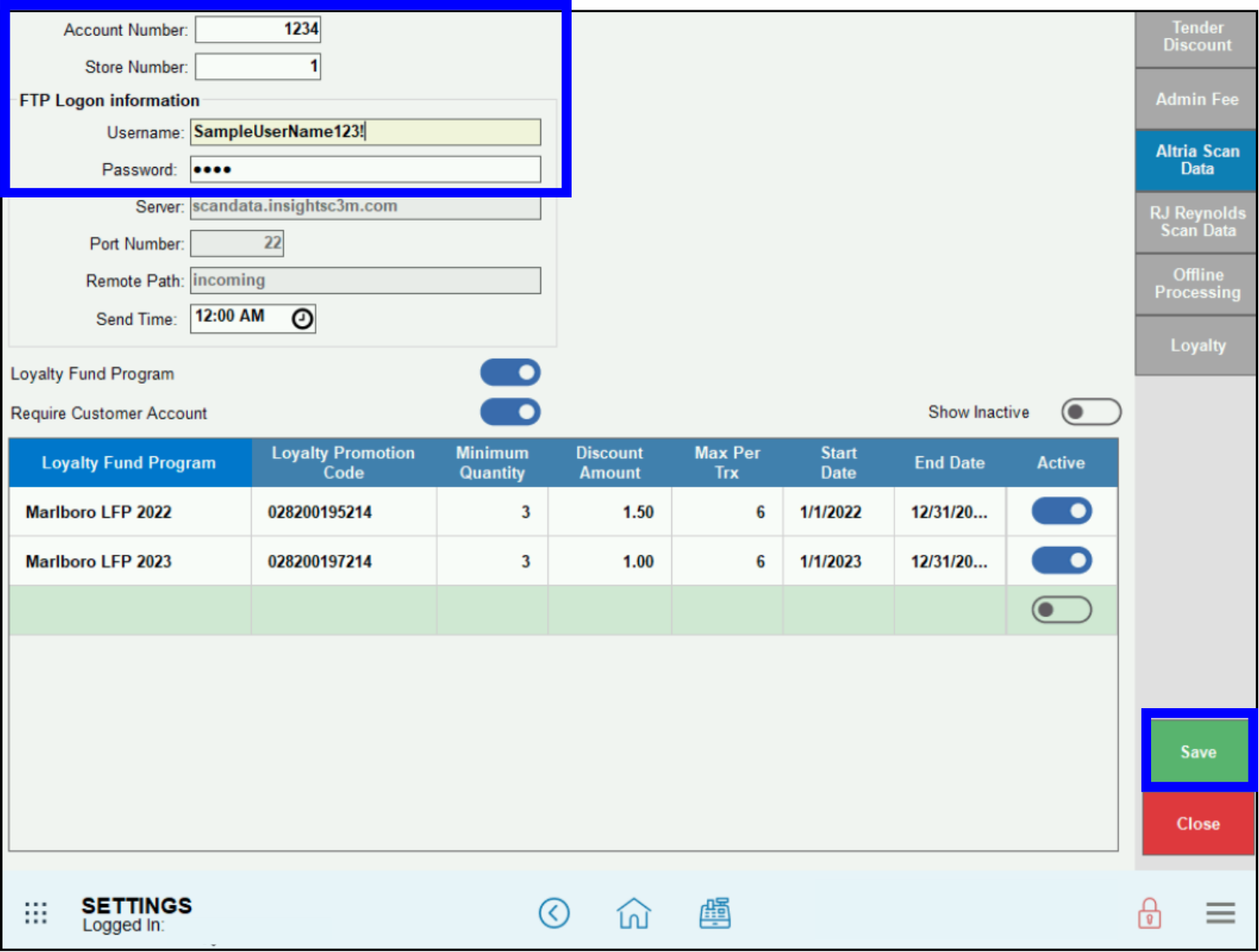Click the Password field

[x=365, y=169]
